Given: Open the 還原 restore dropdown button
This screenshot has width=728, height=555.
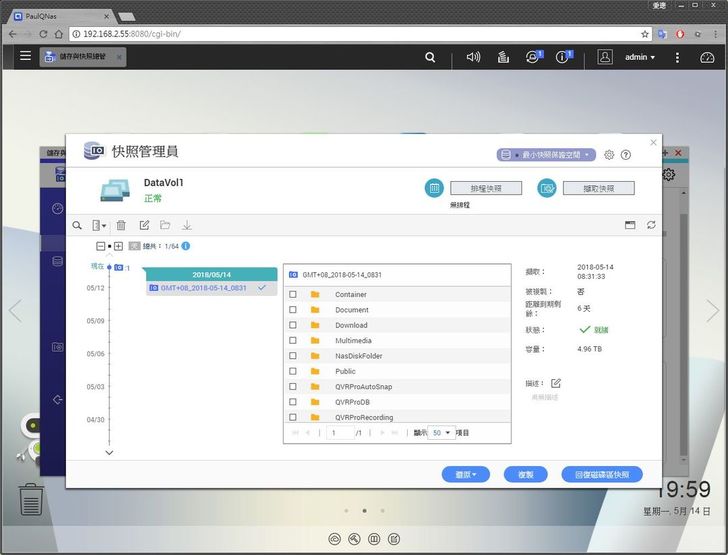Looking at the screenshot, I should (465, 475).
